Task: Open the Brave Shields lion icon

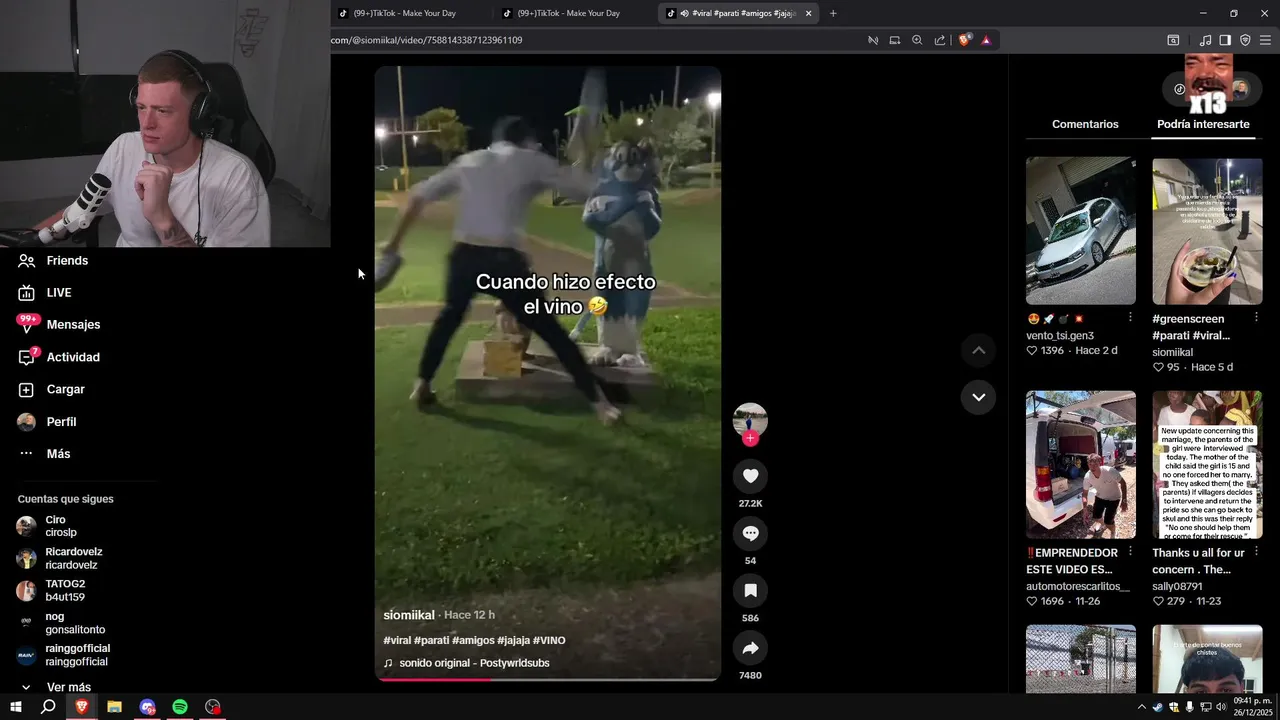Action: 965,40
